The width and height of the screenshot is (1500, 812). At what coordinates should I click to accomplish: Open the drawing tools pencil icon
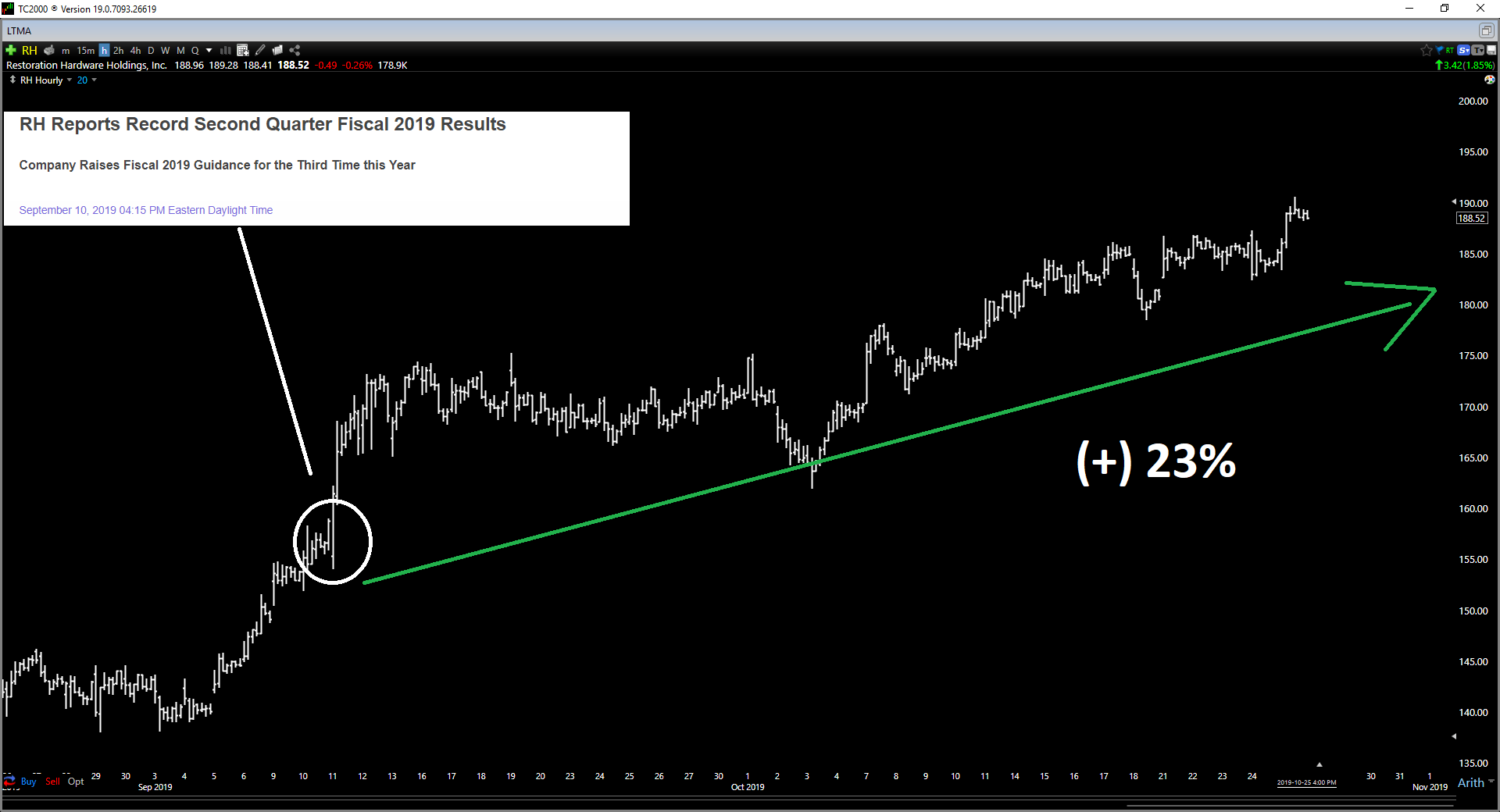[260, 50]
